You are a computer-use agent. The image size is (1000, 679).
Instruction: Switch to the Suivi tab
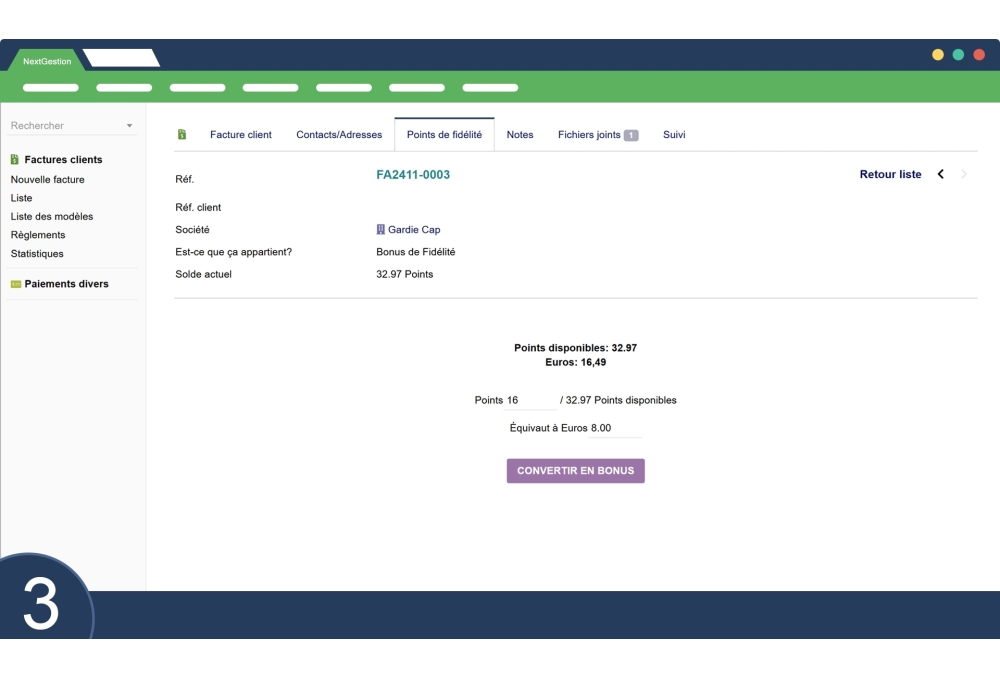674,135
